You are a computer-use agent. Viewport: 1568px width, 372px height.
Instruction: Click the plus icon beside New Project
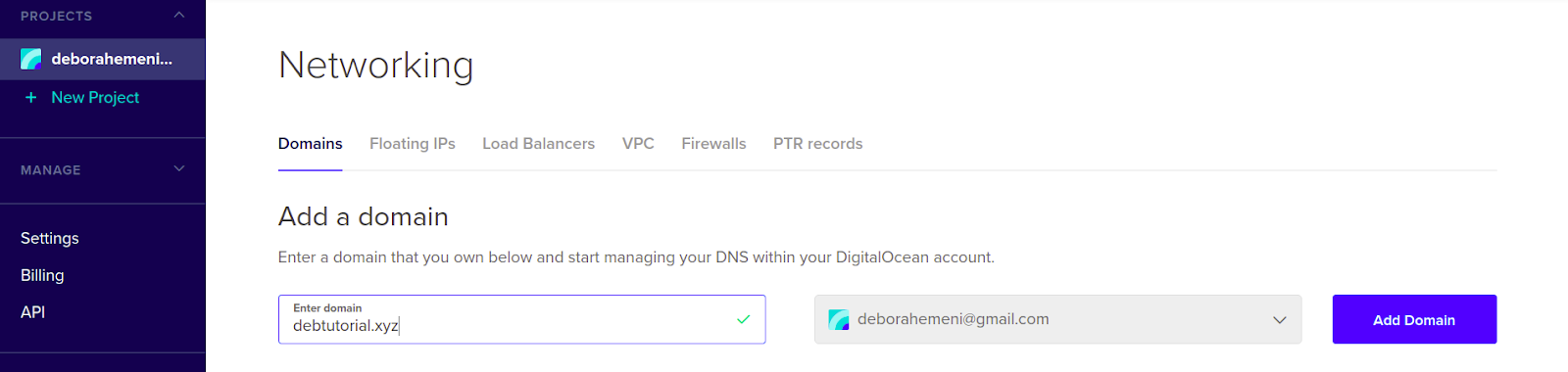click(x=31, y=98)
